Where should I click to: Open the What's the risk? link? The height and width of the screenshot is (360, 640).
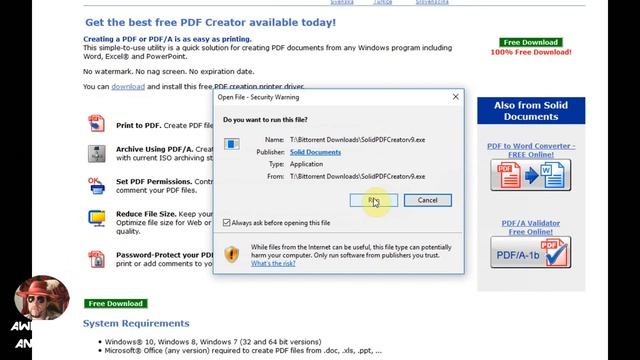[x=273, y=263]
